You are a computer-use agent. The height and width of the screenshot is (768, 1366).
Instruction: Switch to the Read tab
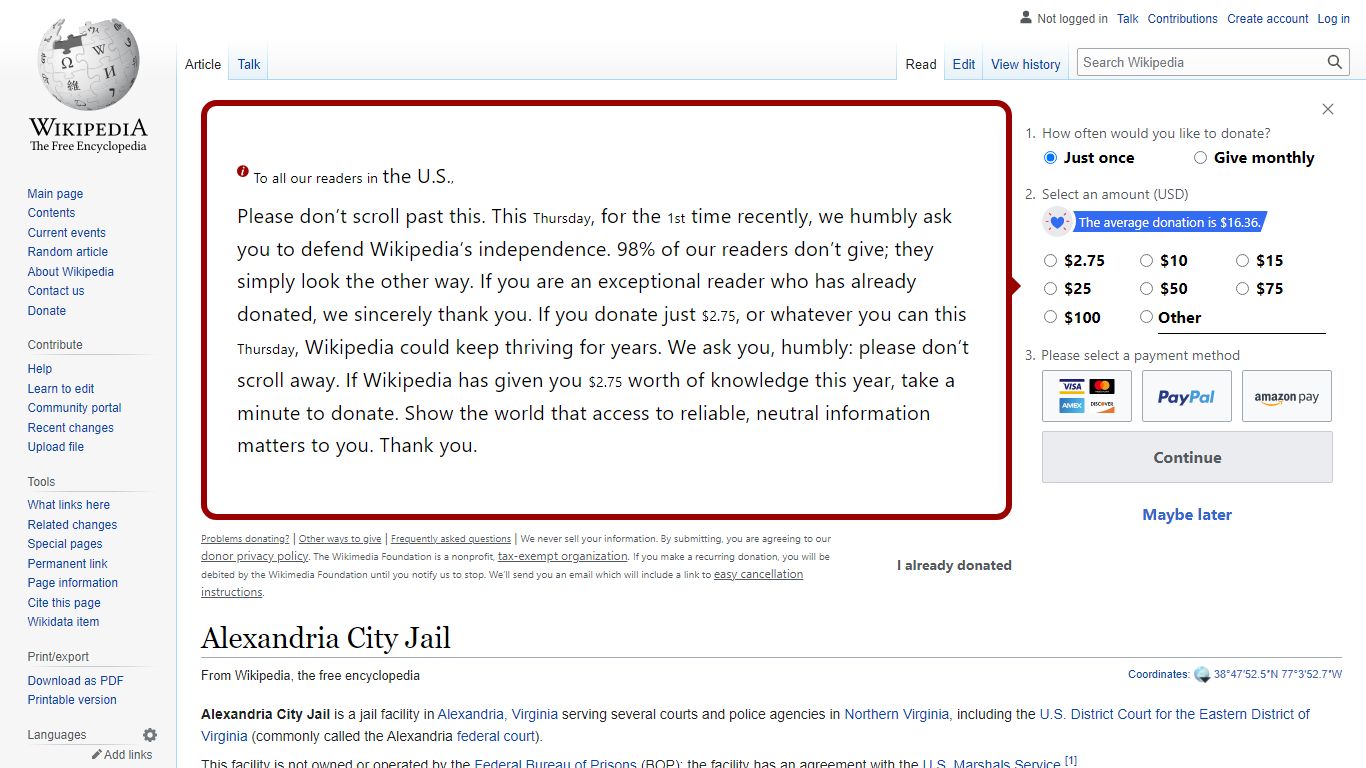point(921,64)
